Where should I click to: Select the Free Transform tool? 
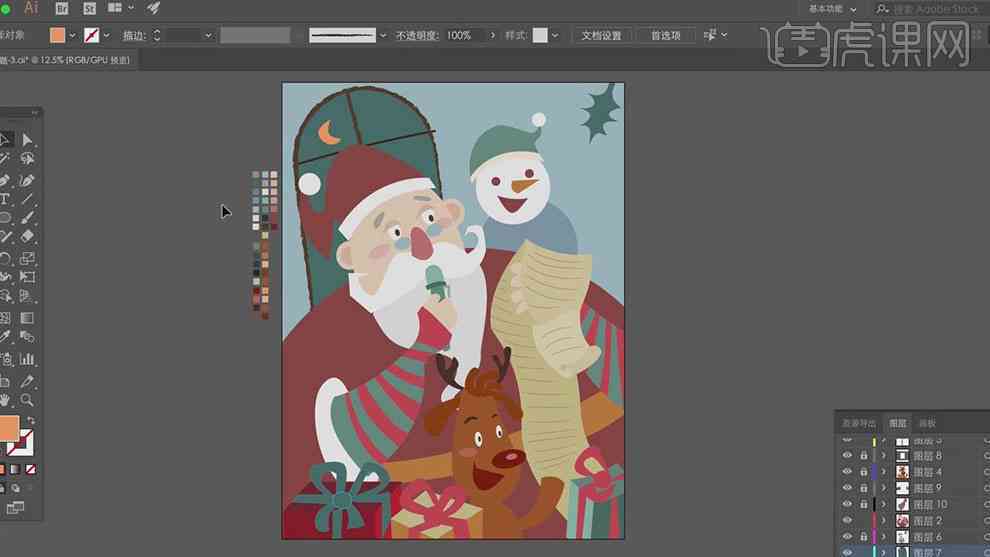coord(27,277)
